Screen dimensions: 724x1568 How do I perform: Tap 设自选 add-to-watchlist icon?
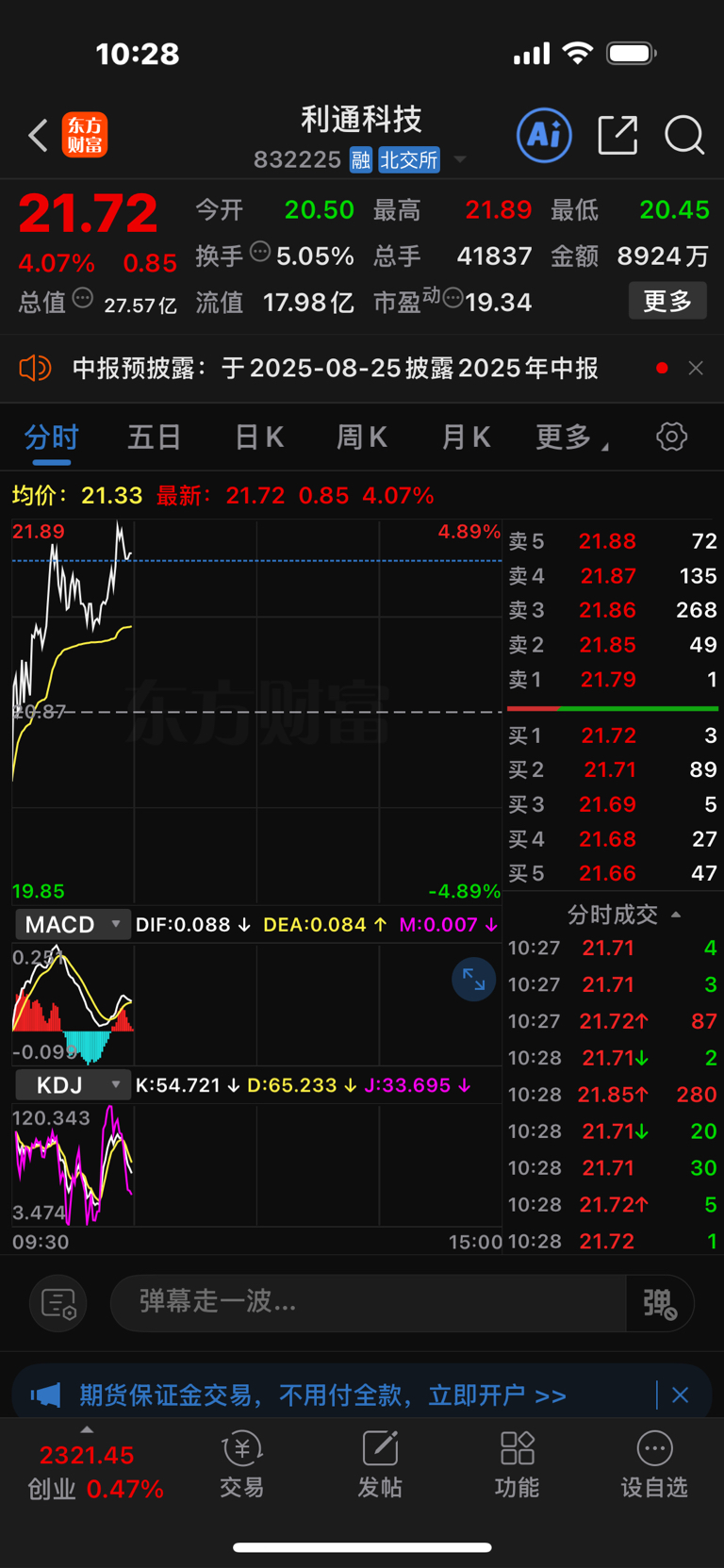pyautogui.click(x=654, y=1464)
